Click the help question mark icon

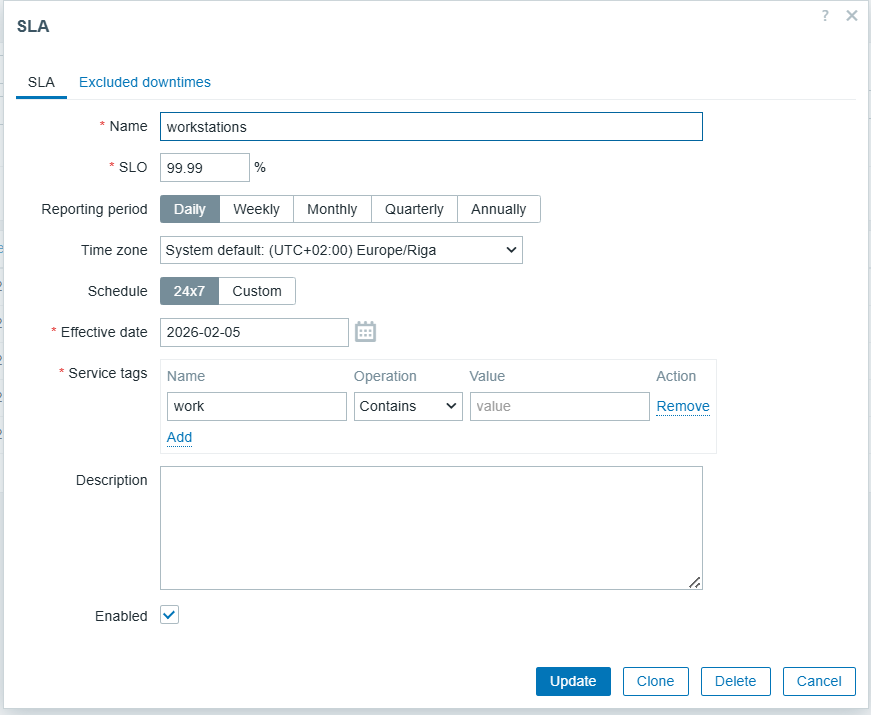[825, 15]
